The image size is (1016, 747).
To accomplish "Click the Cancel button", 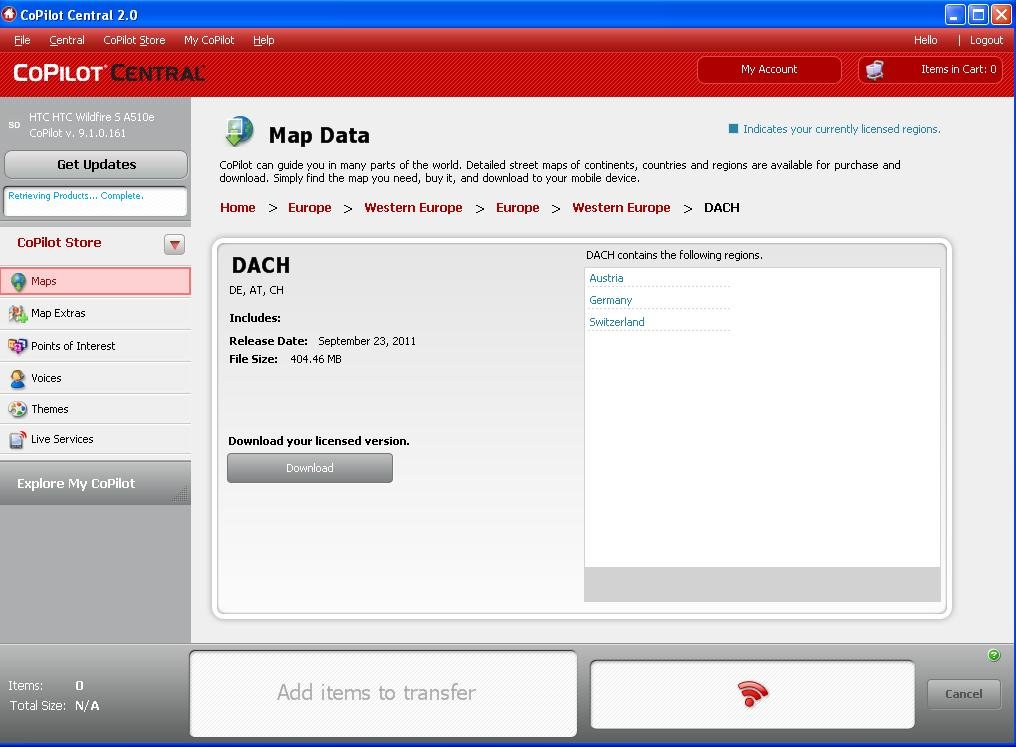I will coord(964,694).
